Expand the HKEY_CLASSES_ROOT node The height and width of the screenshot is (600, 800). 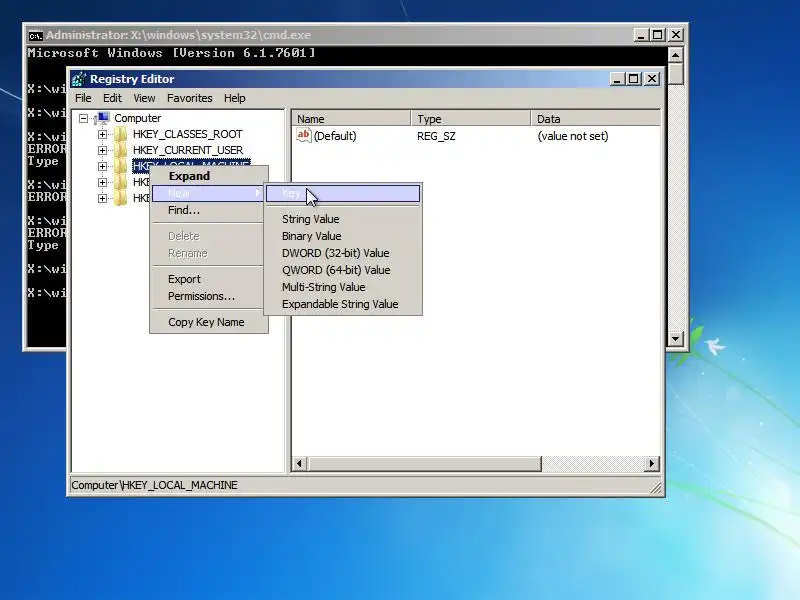[102, 134]
